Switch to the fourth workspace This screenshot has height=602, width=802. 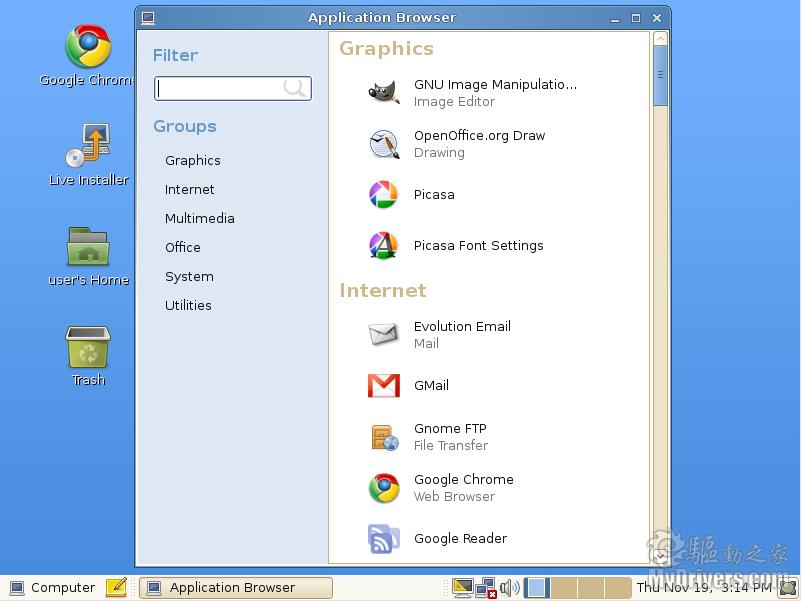(x=618, y=588)
